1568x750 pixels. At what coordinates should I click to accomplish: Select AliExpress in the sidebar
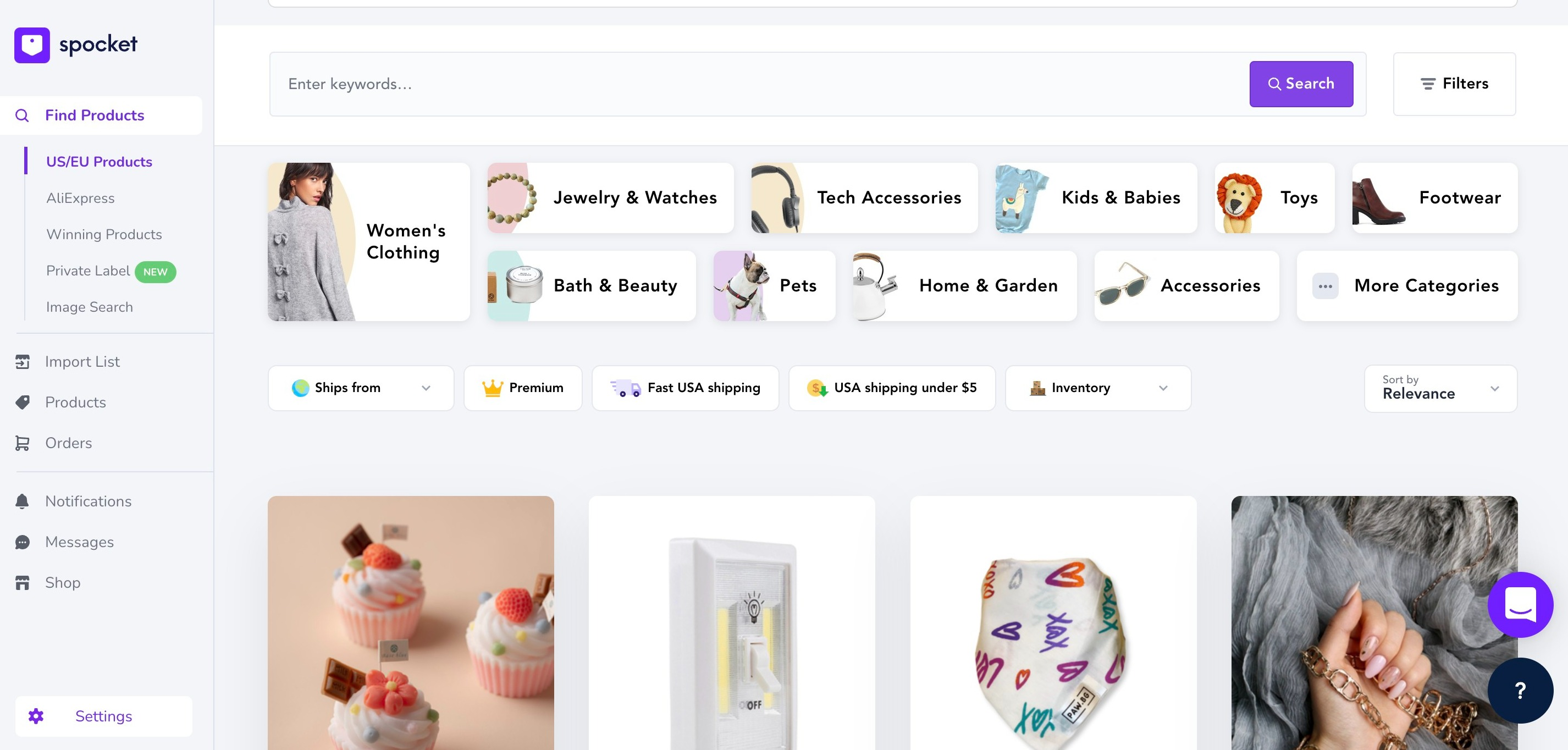tap(80, 198)
